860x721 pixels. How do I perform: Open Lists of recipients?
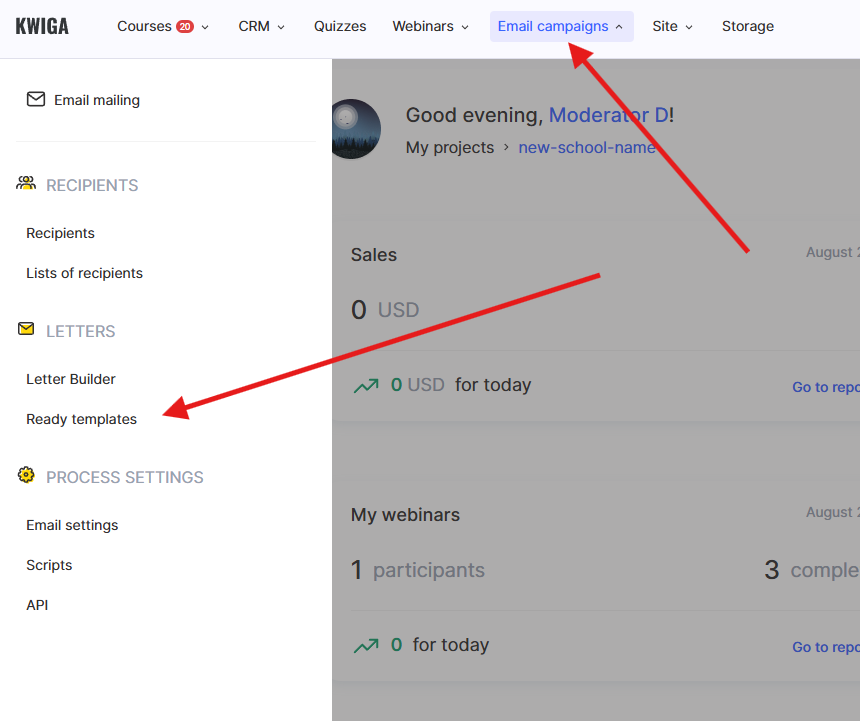tap(84, 273)
